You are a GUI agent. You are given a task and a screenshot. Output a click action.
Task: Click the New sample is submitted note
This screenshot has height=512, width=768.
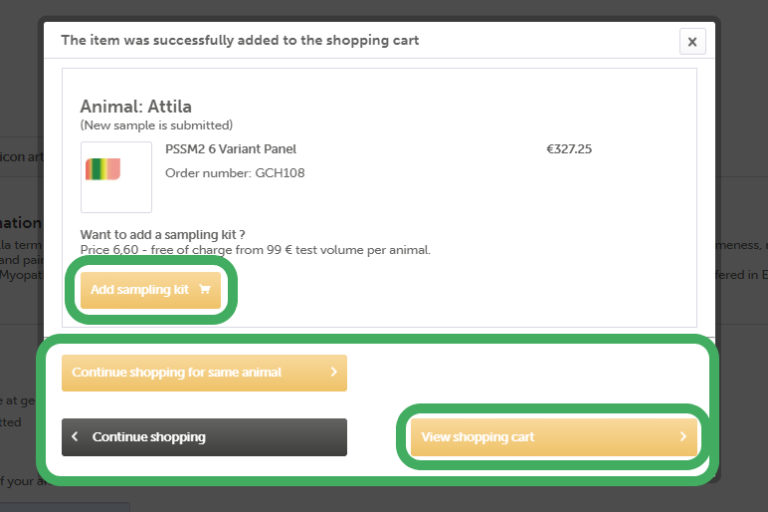(x=156, y=125)
